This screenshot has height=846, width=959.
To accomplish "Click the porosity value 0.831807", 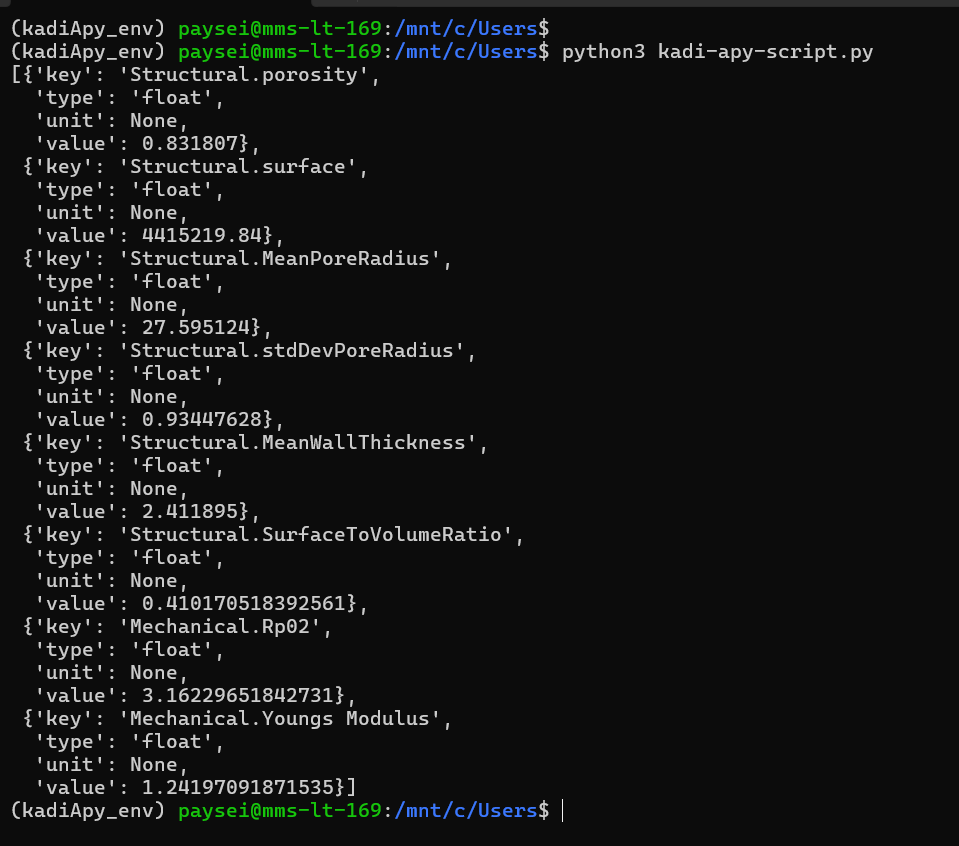I will pos(190,144).
